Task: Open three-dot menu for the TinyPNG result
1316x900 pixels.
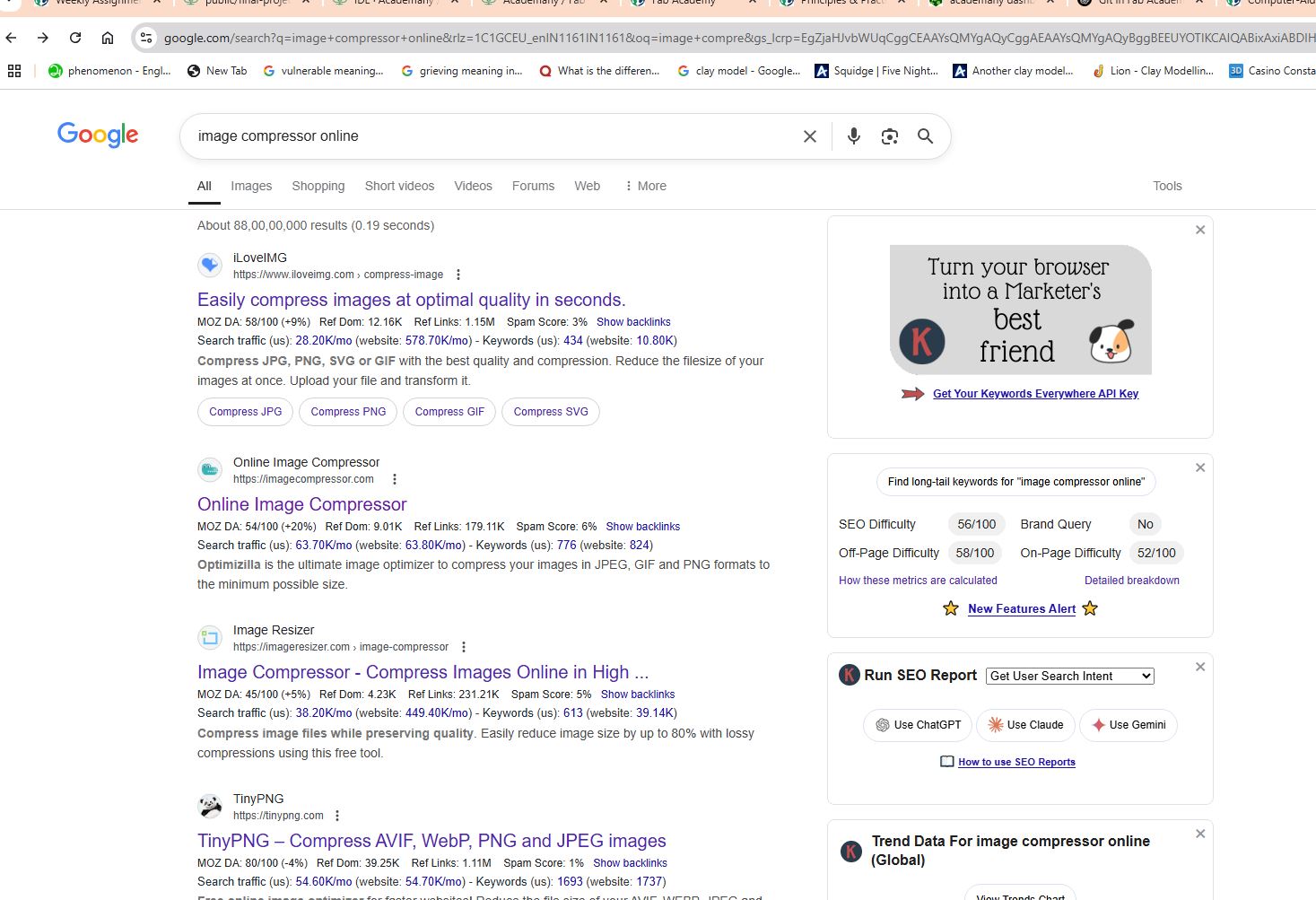Action: click(337, 816)
